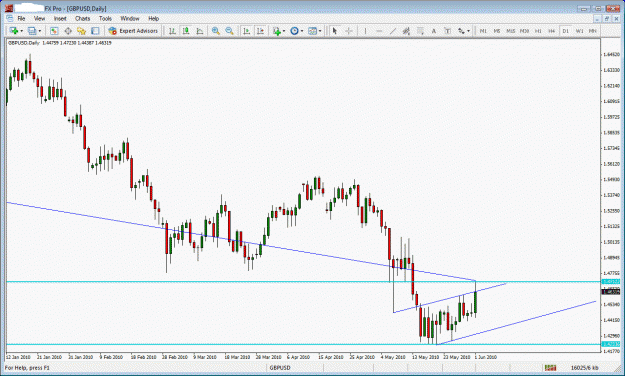Expand dropdown arrow beside Profiles

click(x=39, y=31)
